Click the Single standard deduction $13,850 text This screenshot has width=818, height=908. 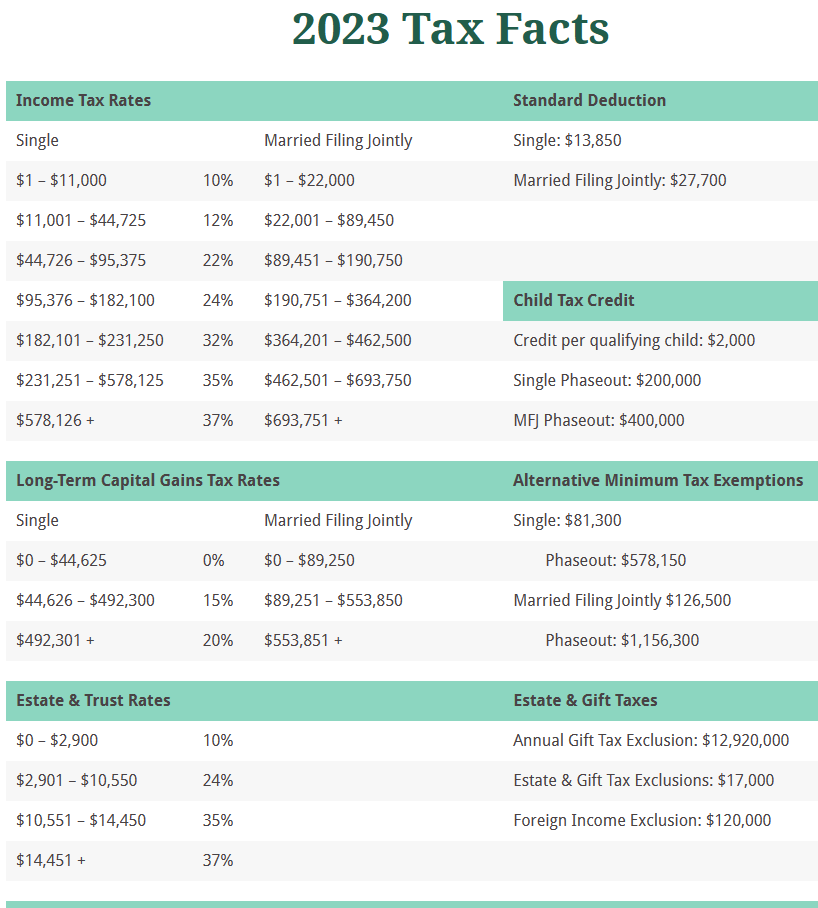(567, 140)
